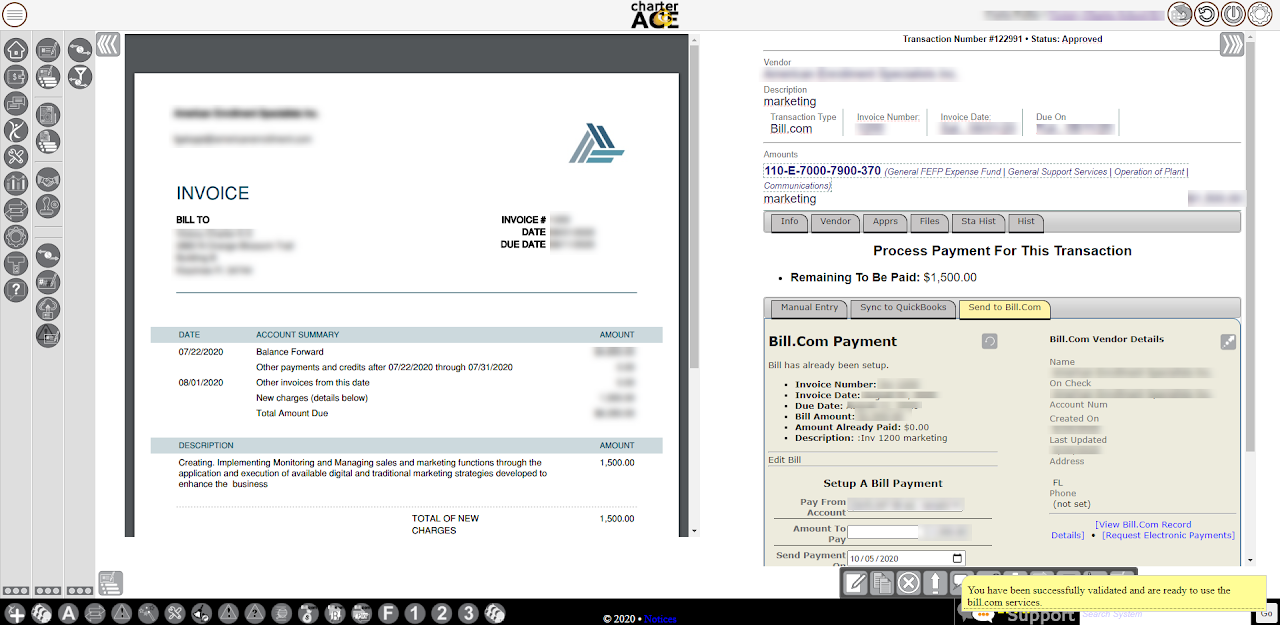Click the Home icon in sidebar
This screenshot has width=1280, height=625.
point(16,49)
